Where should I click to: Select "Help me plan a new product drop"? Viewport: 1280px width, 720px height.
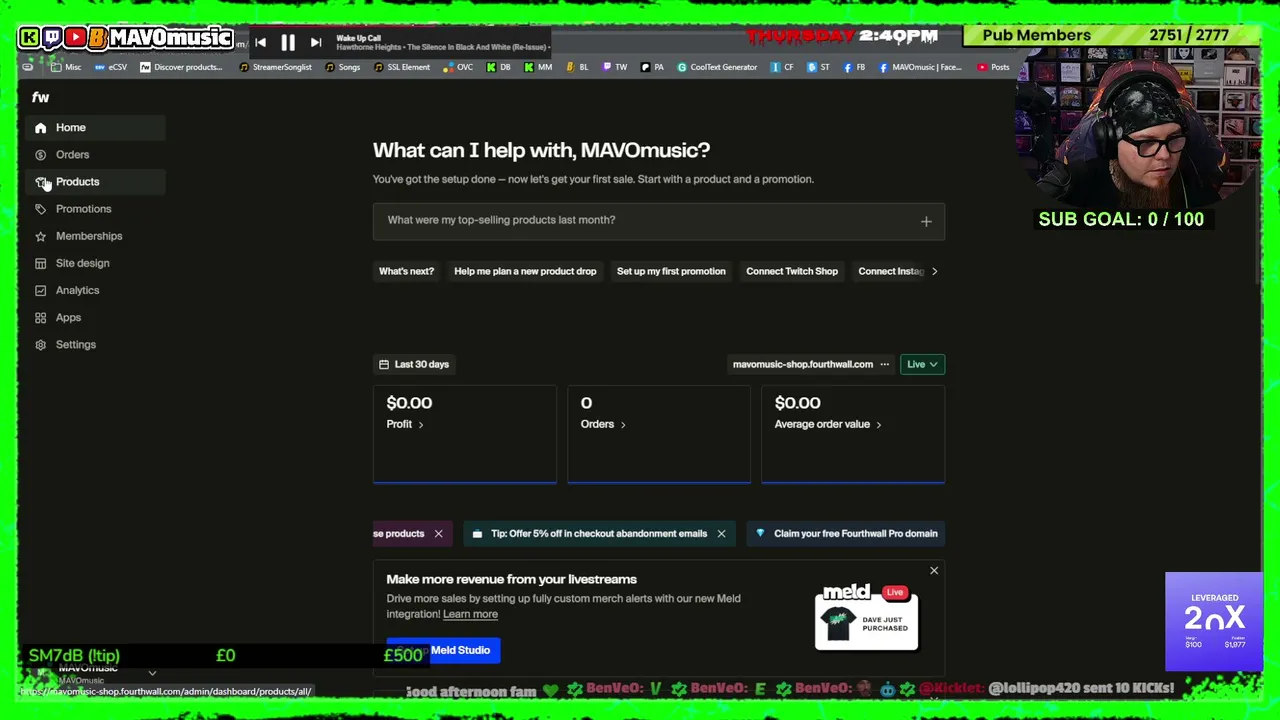pos(525,271)
